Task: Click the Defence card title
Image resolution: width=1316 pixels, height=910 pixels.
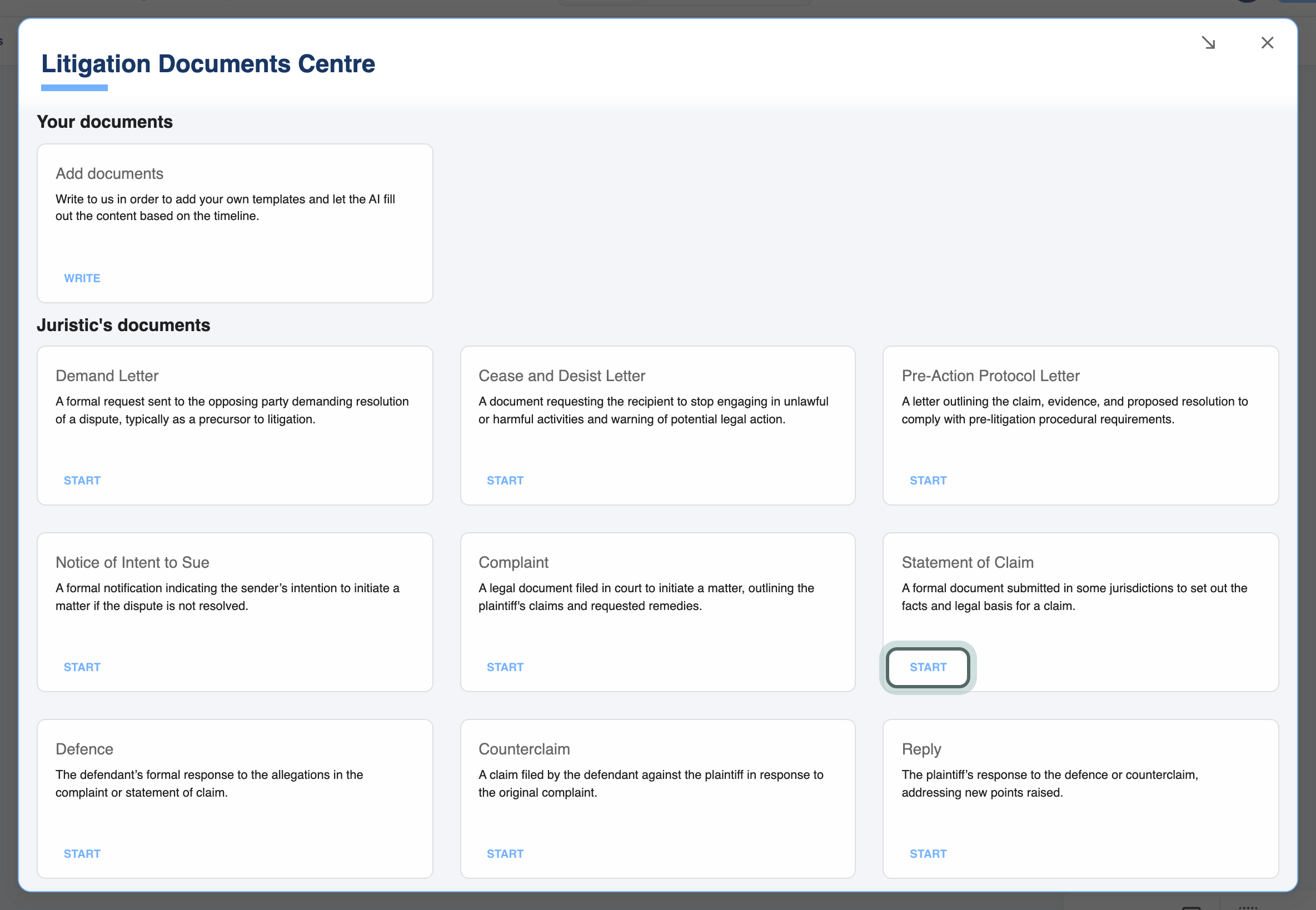Action: [84, 749]
